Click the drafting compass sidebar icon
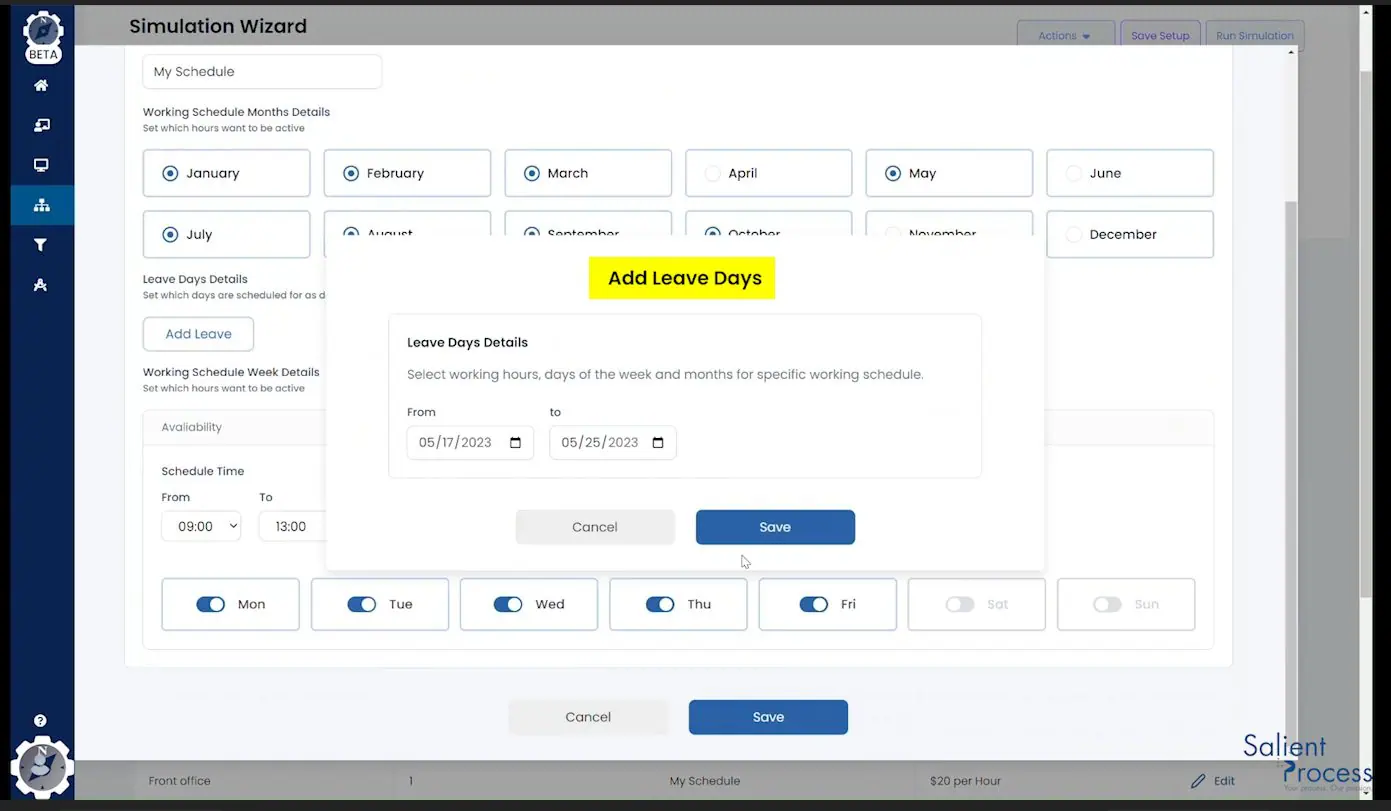The height and width of the screenshot is (811, 1391). click(x=41, y=285)
